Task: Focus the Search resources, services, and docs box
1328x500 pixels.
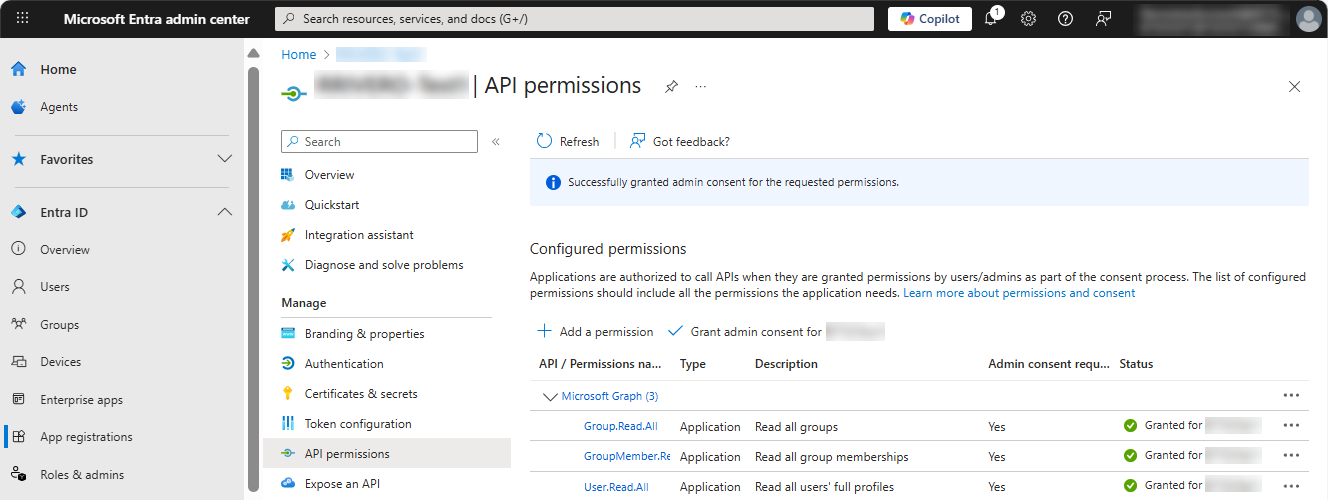Action: (x=575, y=18)
